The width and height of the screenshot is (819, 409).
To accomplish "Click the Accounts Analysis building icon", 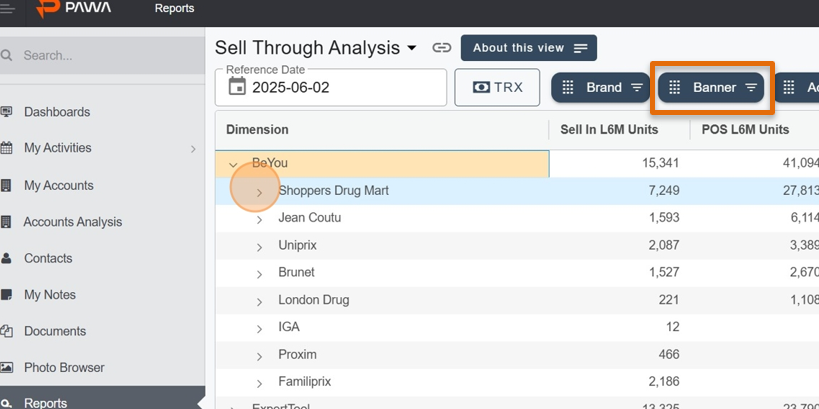I will click(6, 222).
